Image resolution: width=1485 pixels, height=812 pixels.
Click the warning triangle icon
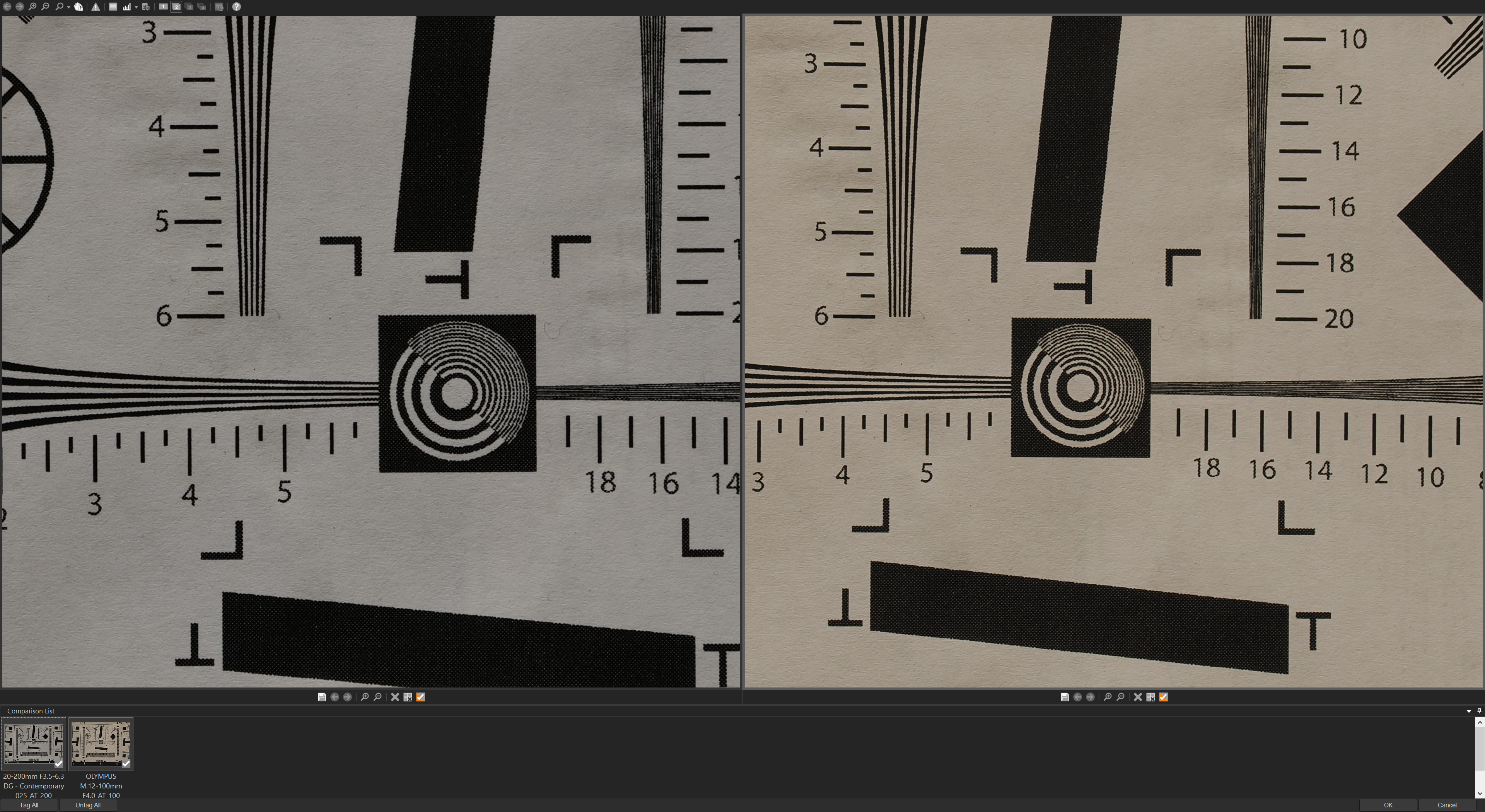96,7
